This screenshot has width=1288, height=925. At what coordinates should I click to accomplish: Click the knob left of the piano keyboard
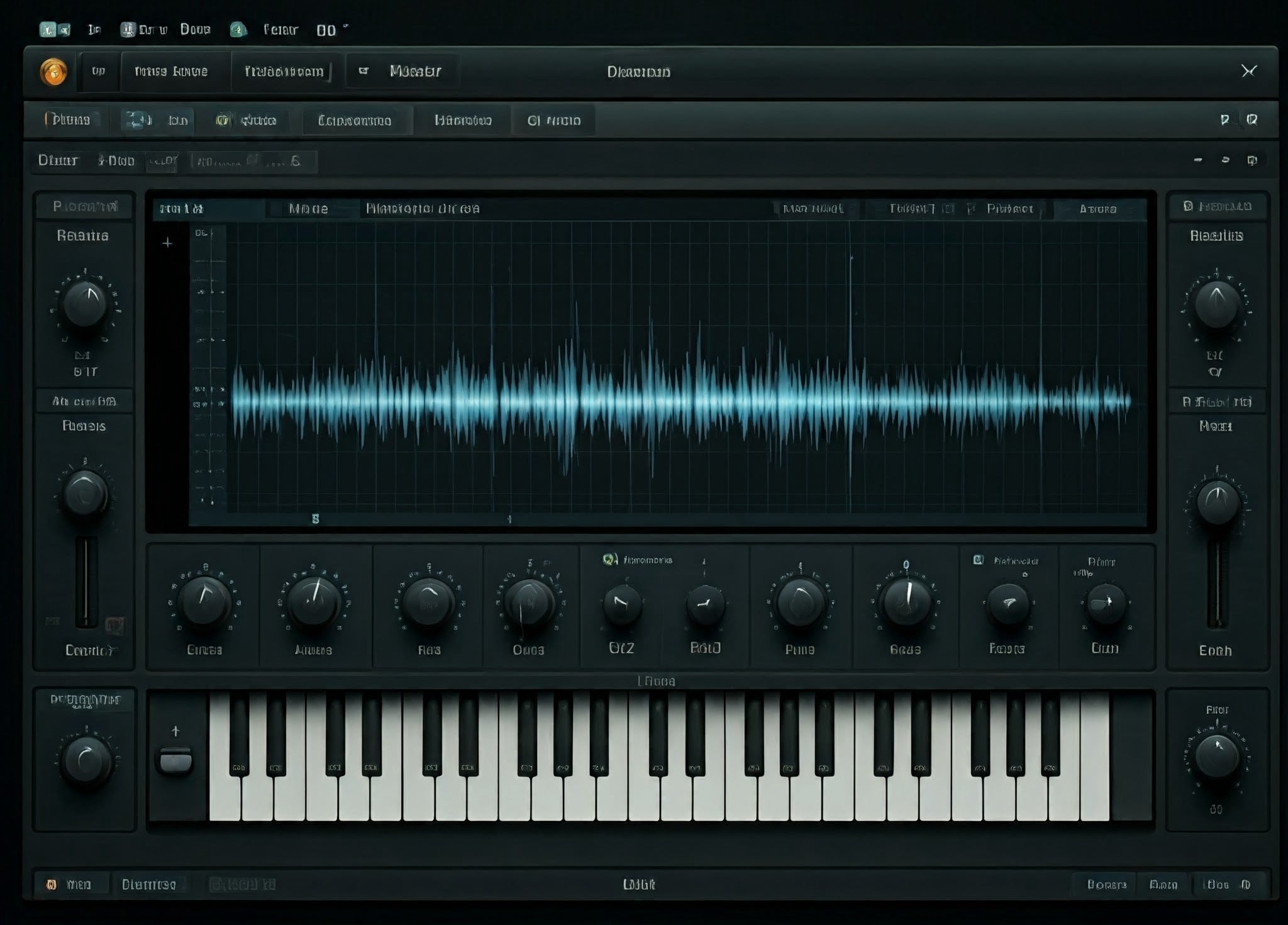[x=86, y=760]
